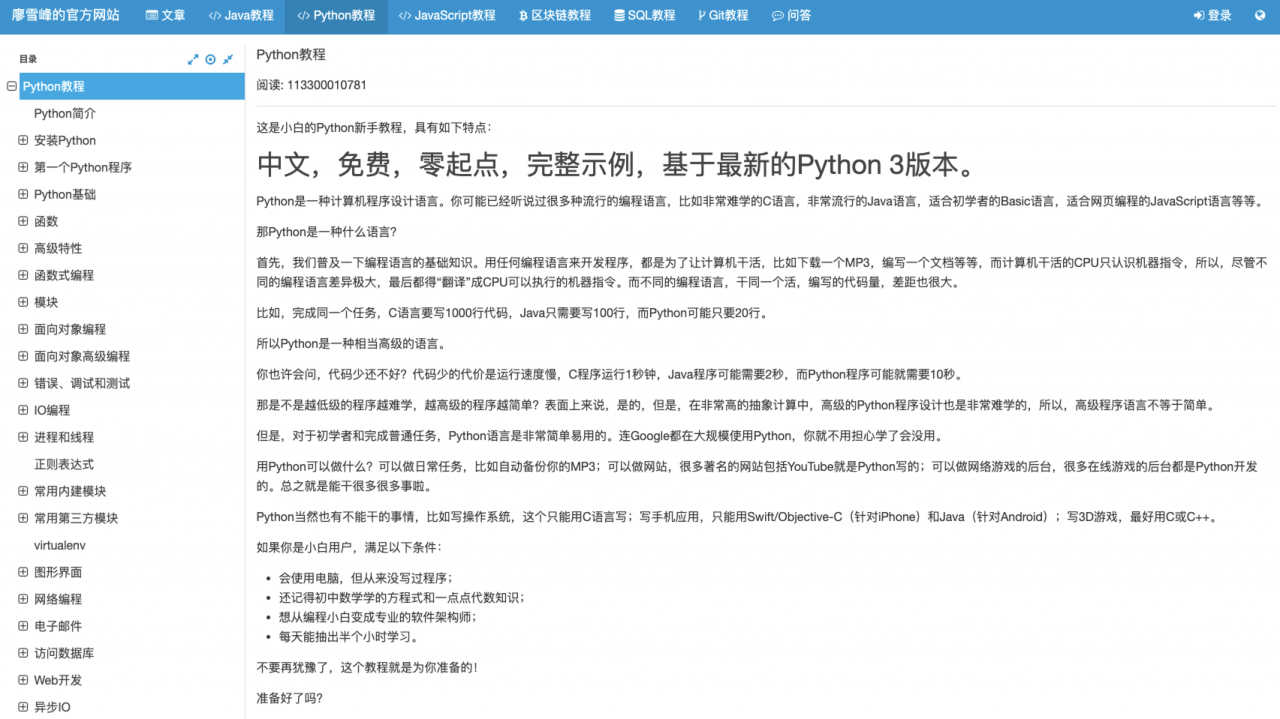The image size is (1280, 719).
Task: Open the 问答 page
Action: point(792,16)
